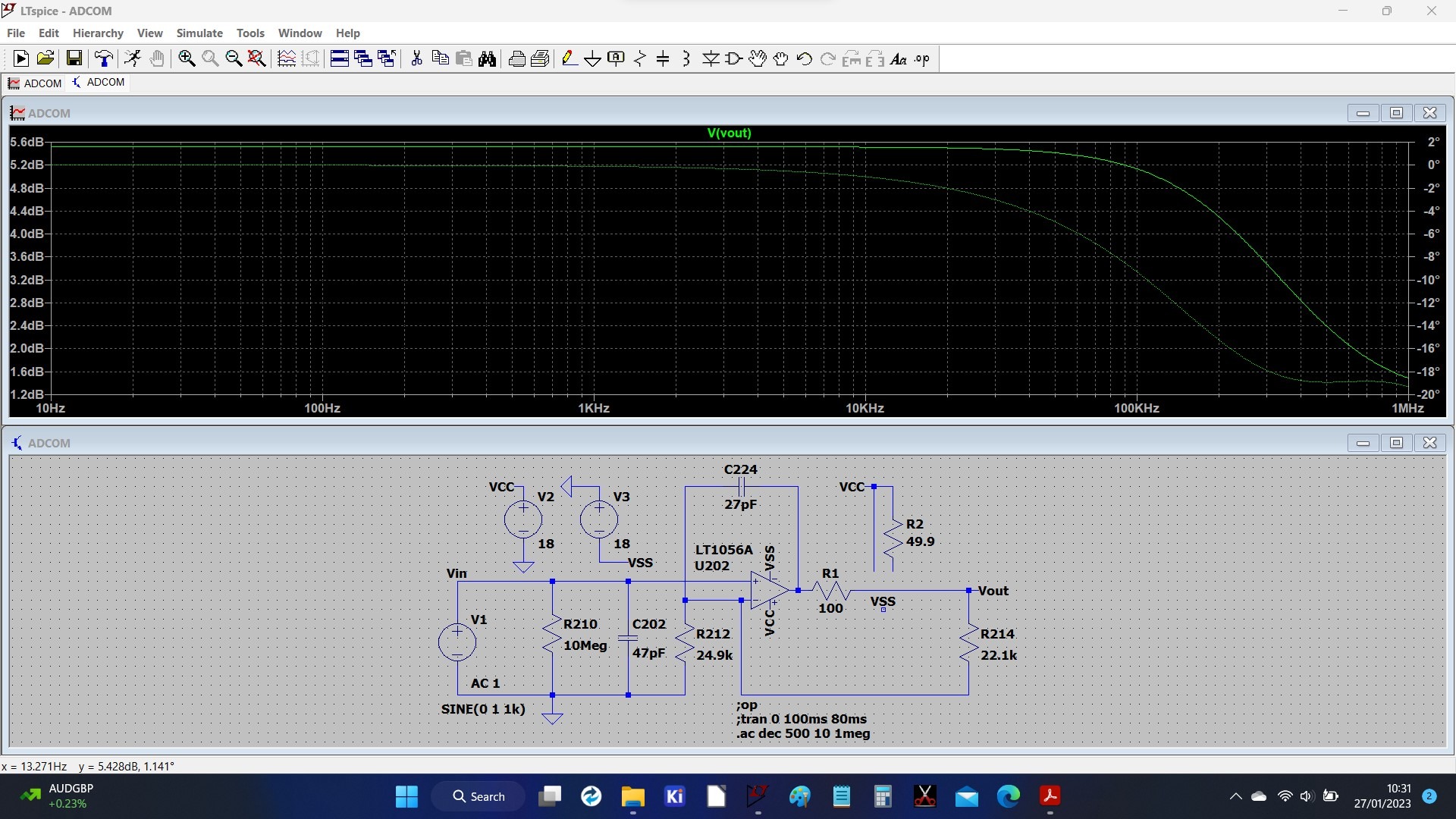Screen dimensions: 1456x819
Task: Select the Draw Wire pencil tool
Action: [x=570, y=58]
